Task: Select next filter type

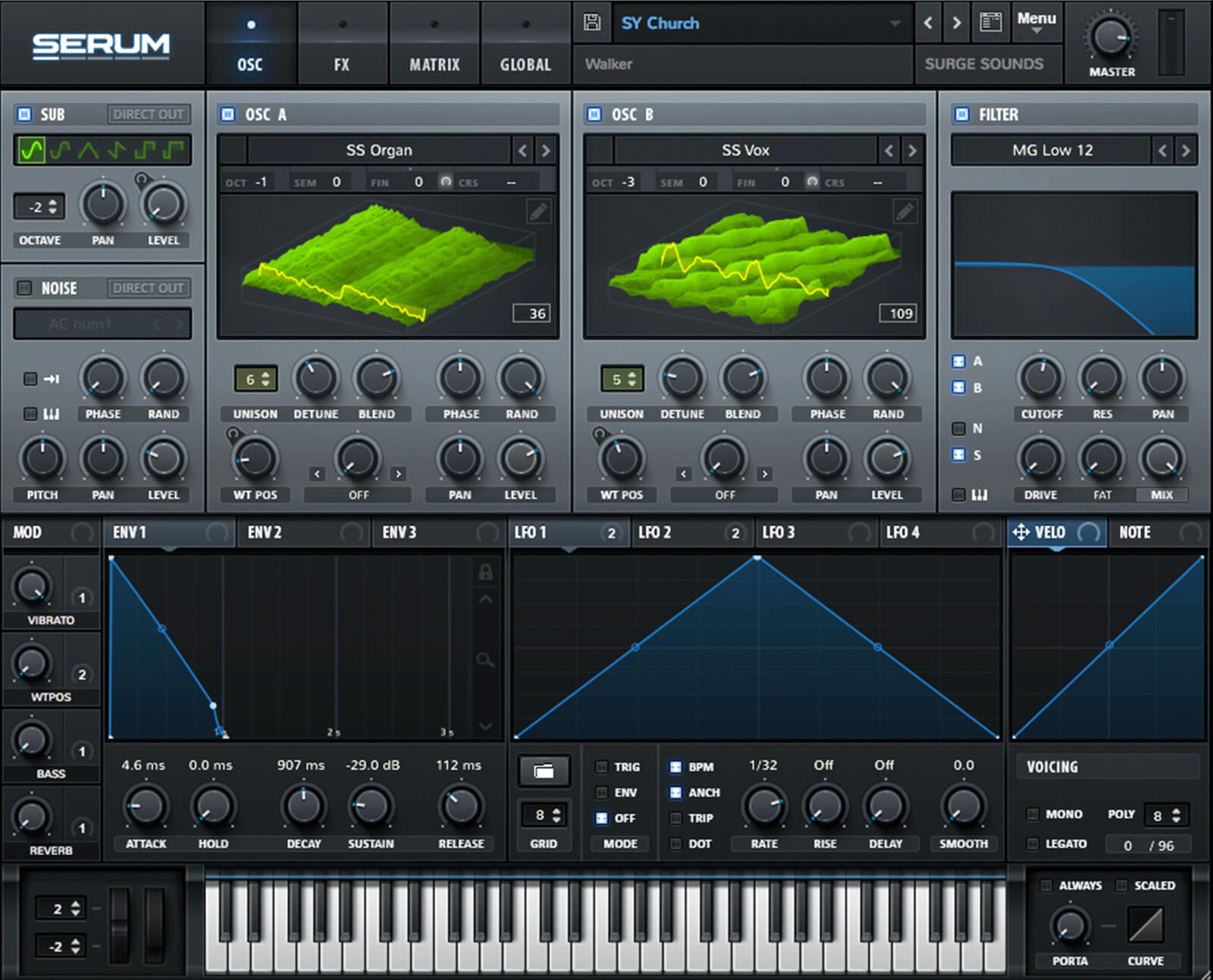Action: pyautogui.click(x=1186, y=150)
